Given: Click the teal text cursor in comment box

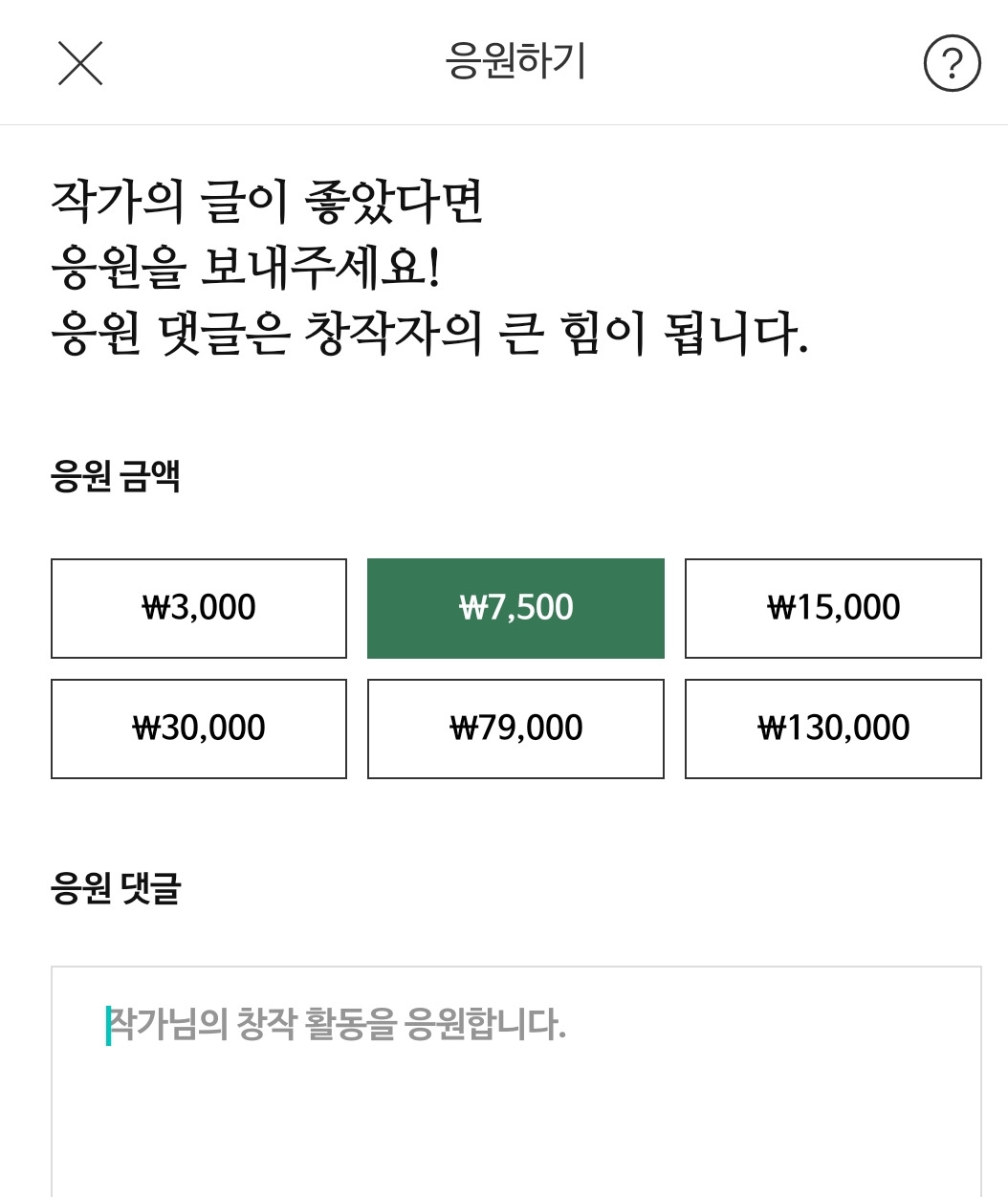Looking at the screenshot, I should (108, 1025).
